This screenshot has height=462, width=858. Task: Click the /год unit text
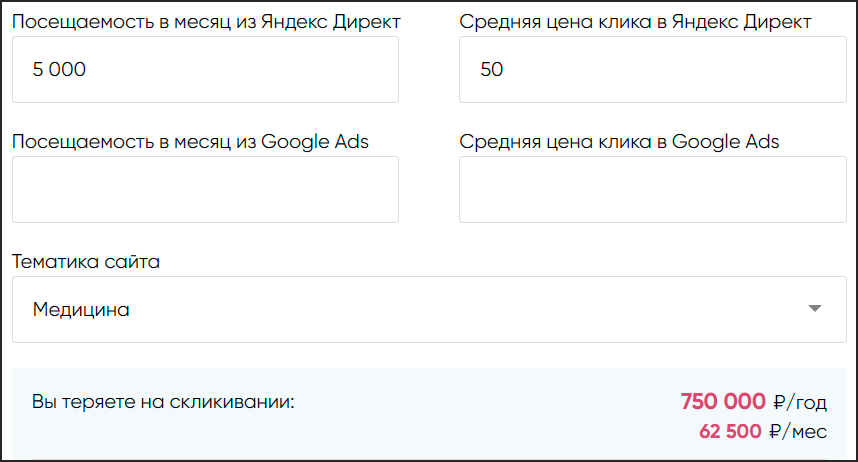click(x=811, y=402)
